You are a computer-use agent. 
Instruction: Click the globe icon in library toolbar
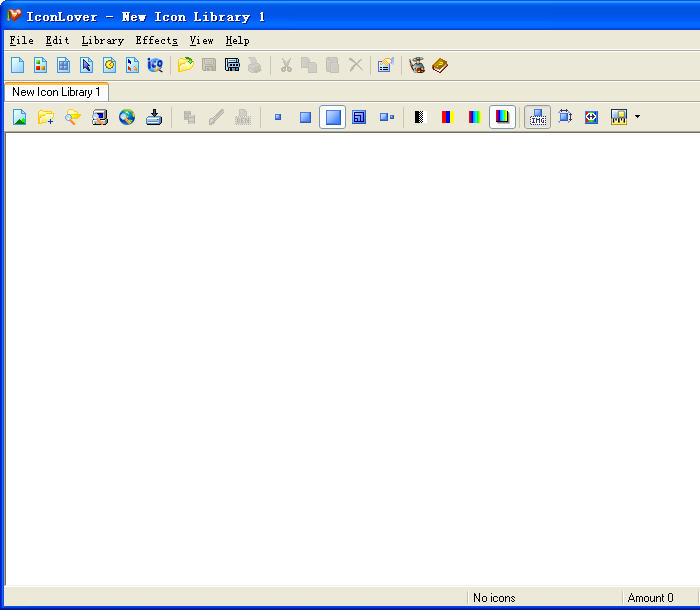127,117
